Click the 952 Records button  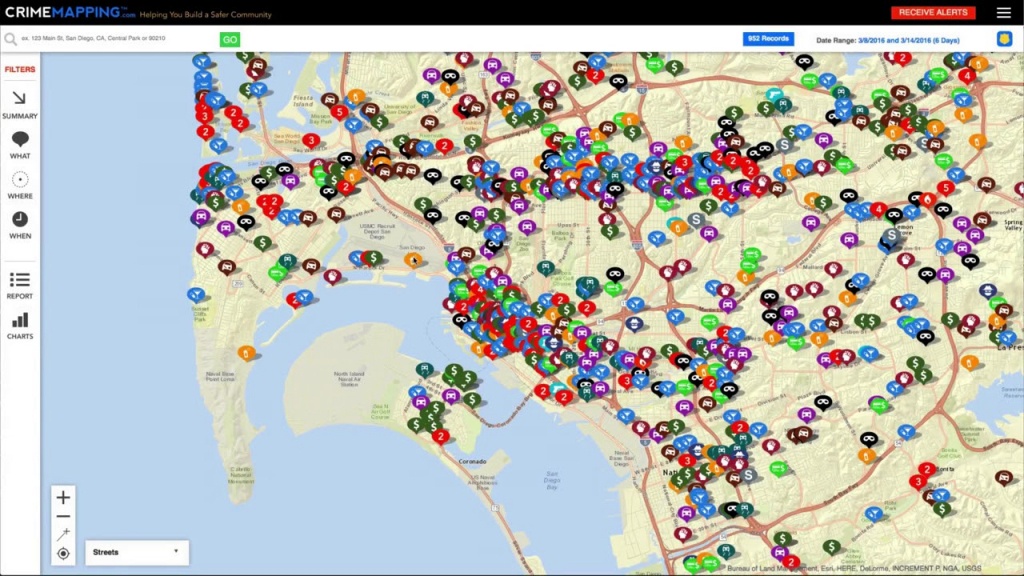[x=768, y=39]
